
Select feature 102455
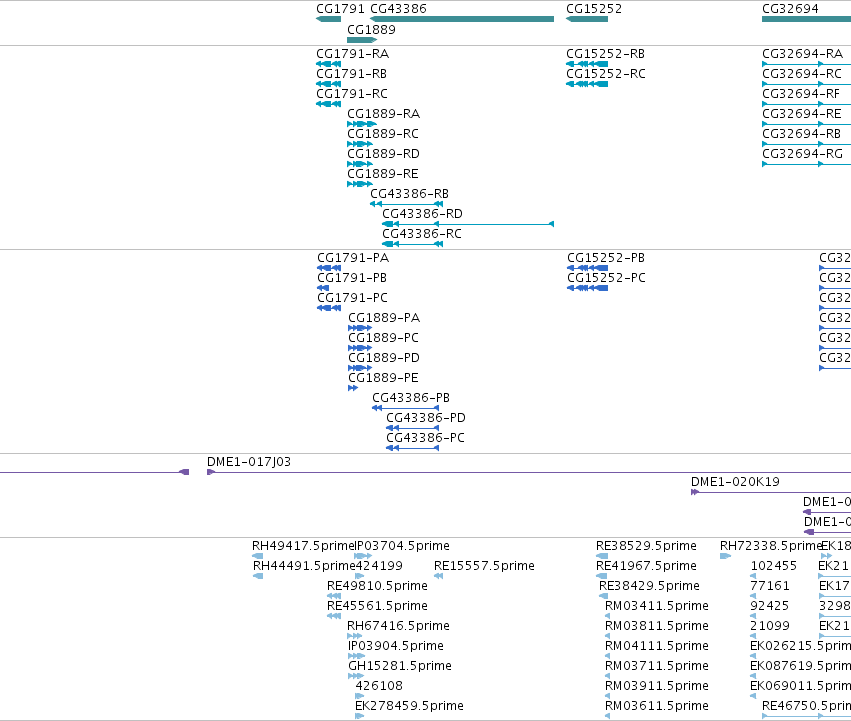(x=753, y=576)
